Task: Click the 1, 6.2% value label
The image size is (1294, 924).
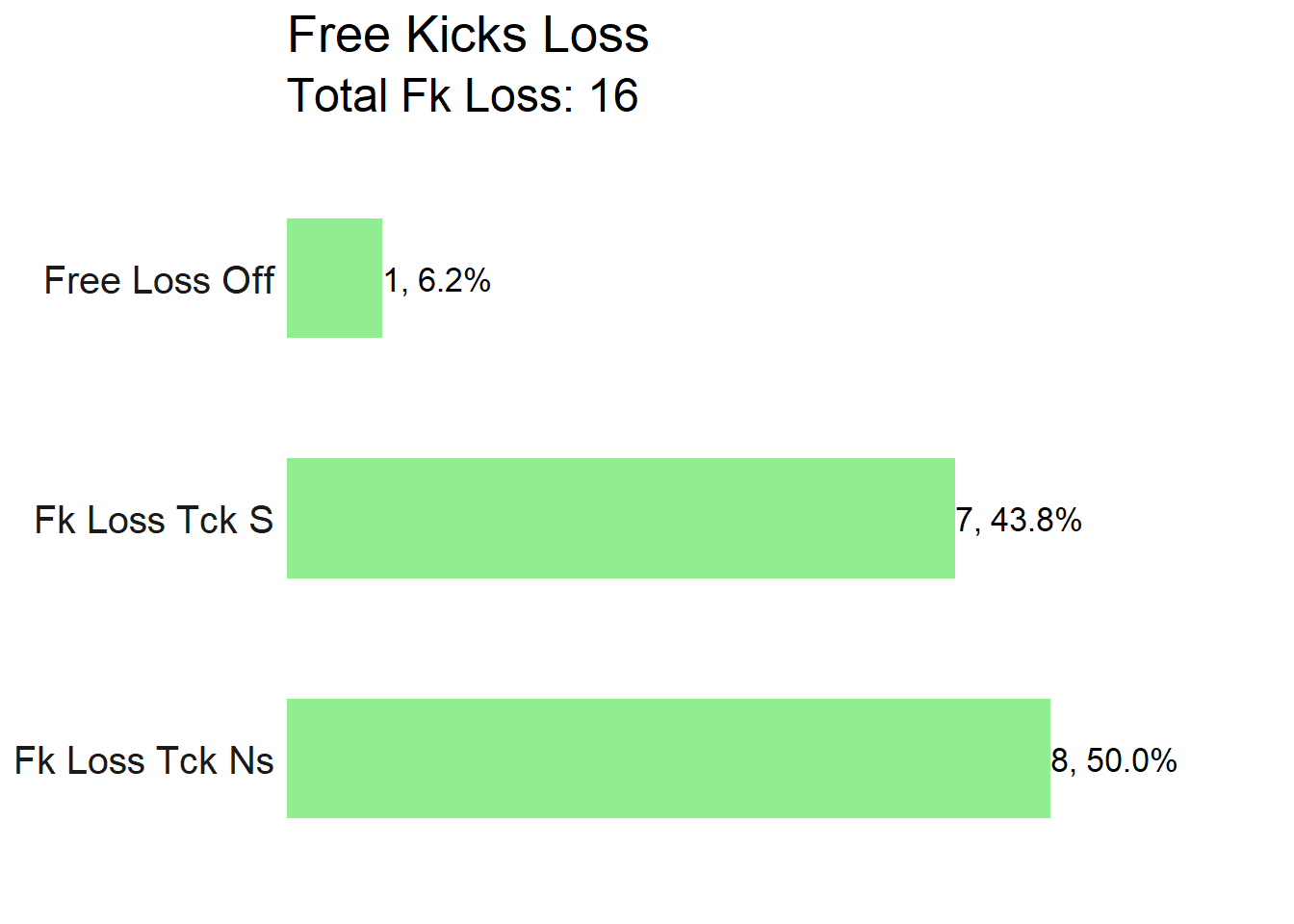Action: point(438,280)
